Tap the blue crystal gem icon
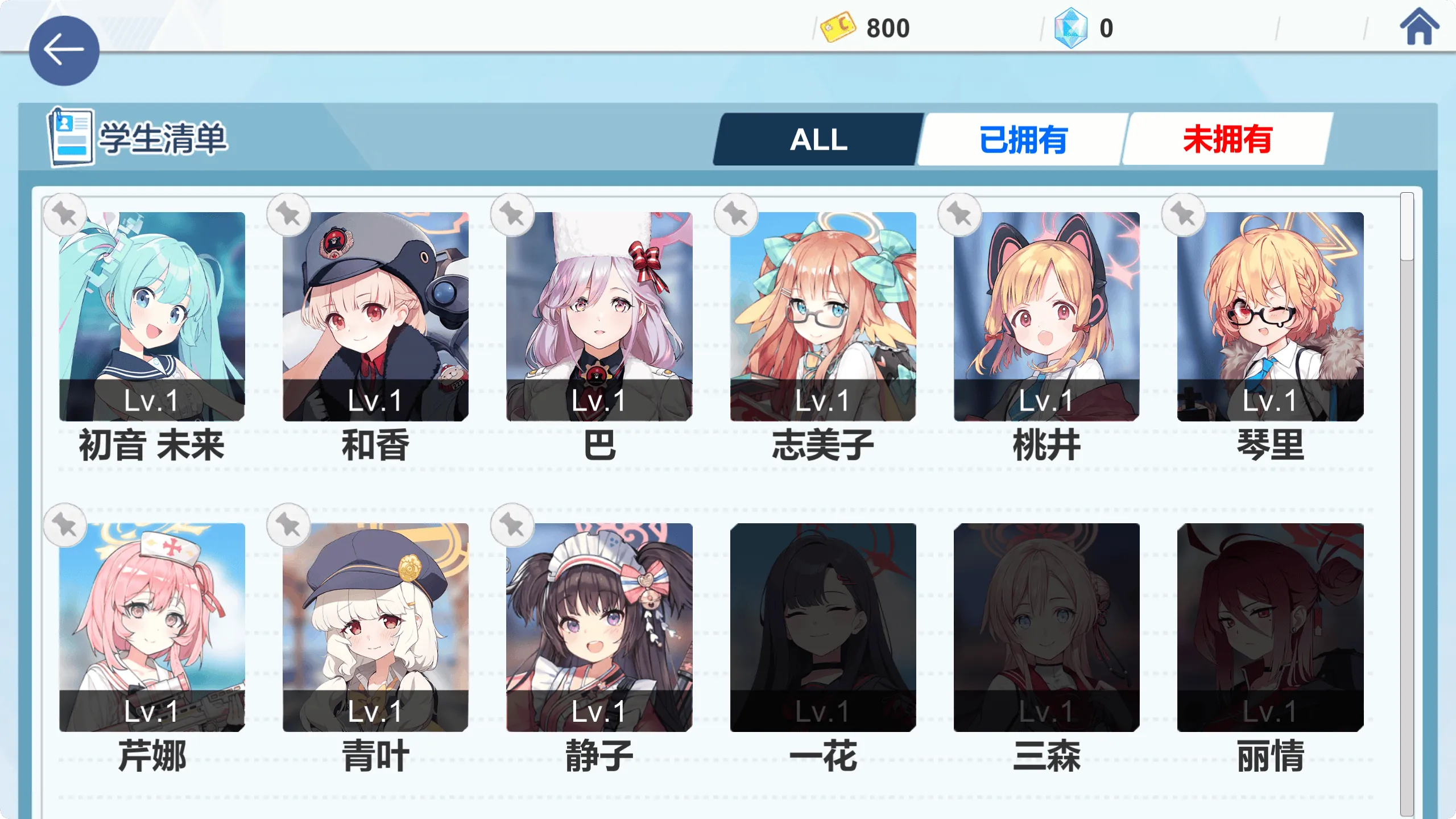 click(x=1070, y=27)
